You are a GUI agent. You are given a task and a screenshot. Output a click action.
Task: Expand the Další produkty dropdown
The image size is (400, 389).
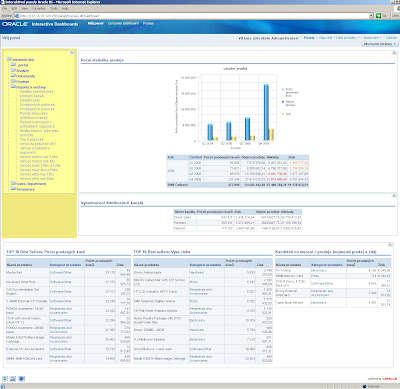point(347,38)
